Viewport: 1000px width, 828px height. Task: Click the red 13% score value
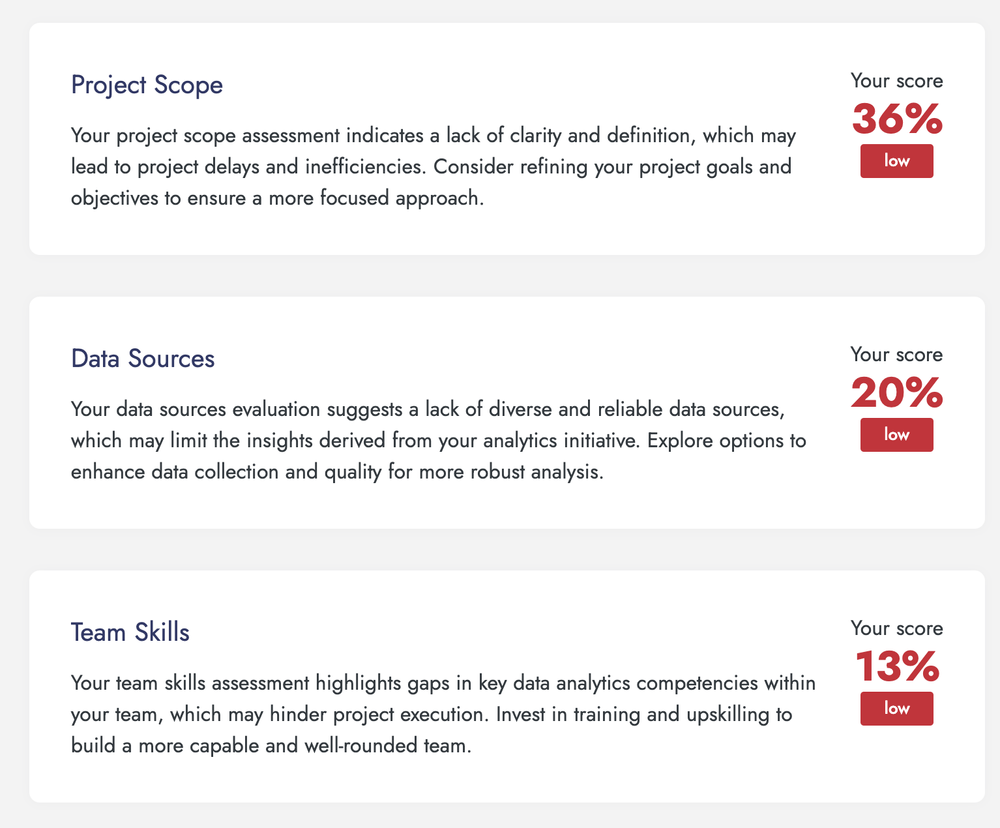point(897,668)
